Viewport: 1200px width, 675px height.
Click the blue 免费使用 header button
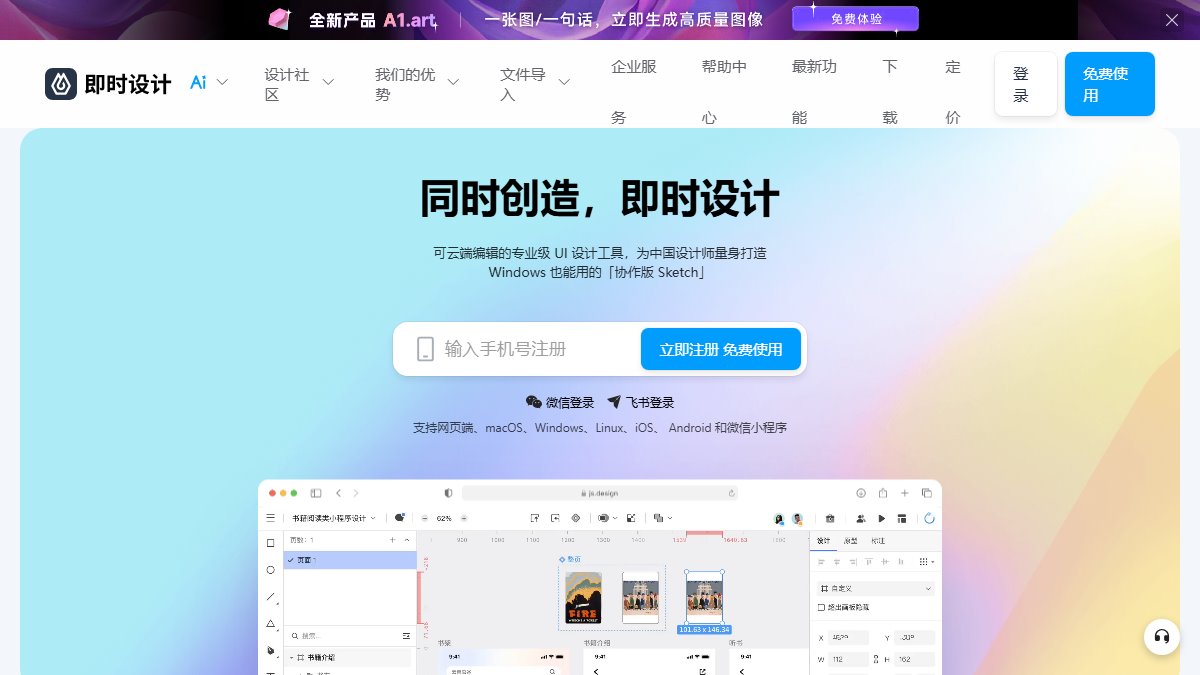(x=1109, y=84)
